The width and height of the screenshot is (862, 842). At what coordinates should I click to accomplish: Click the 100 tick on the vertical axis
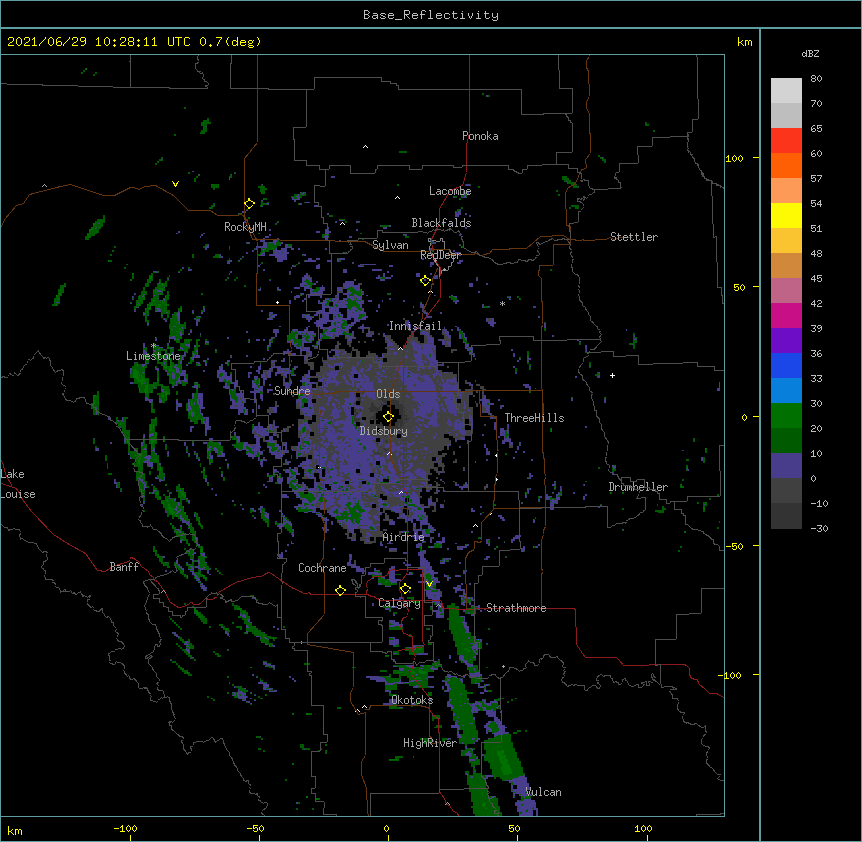[x=734, y=158]
